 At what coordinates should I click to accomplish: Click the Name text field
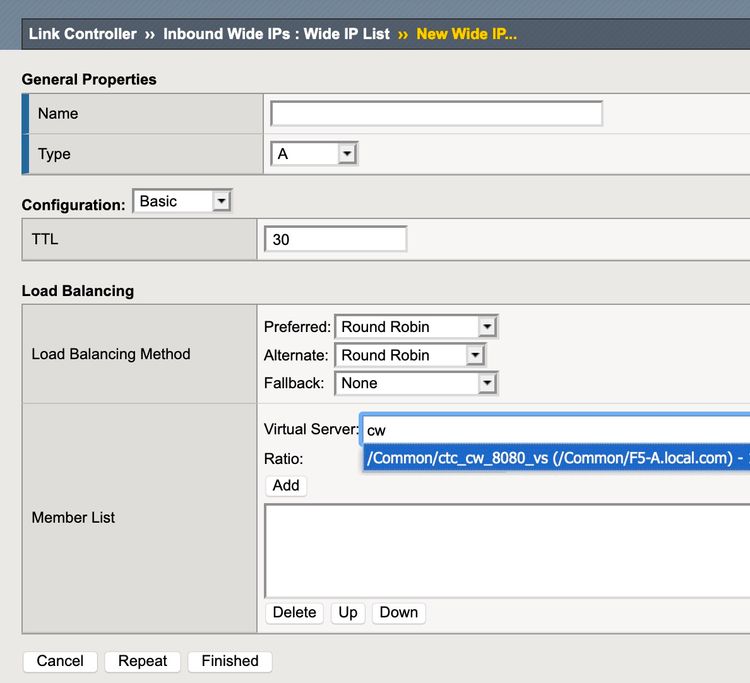tap(436, 114)
